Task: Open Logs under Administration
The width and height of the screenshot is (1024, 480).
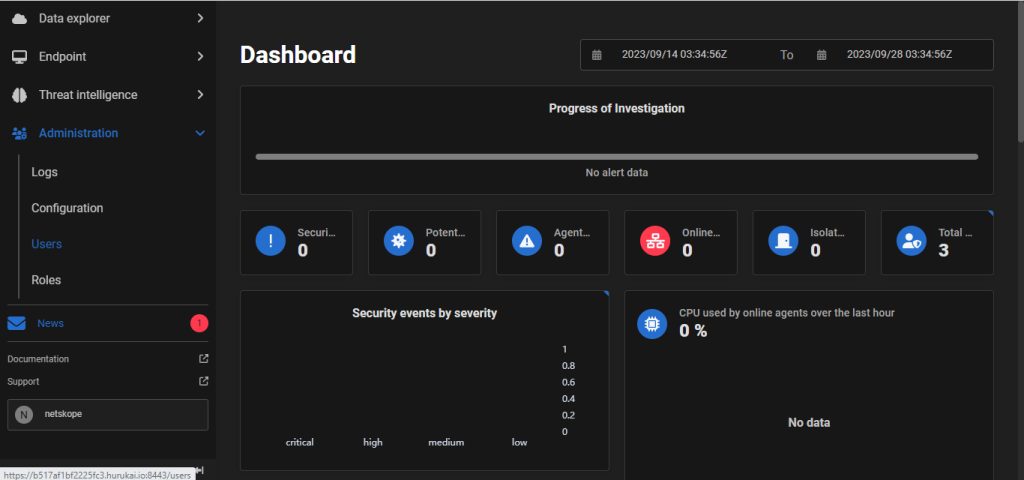Action: coord(44,172)
